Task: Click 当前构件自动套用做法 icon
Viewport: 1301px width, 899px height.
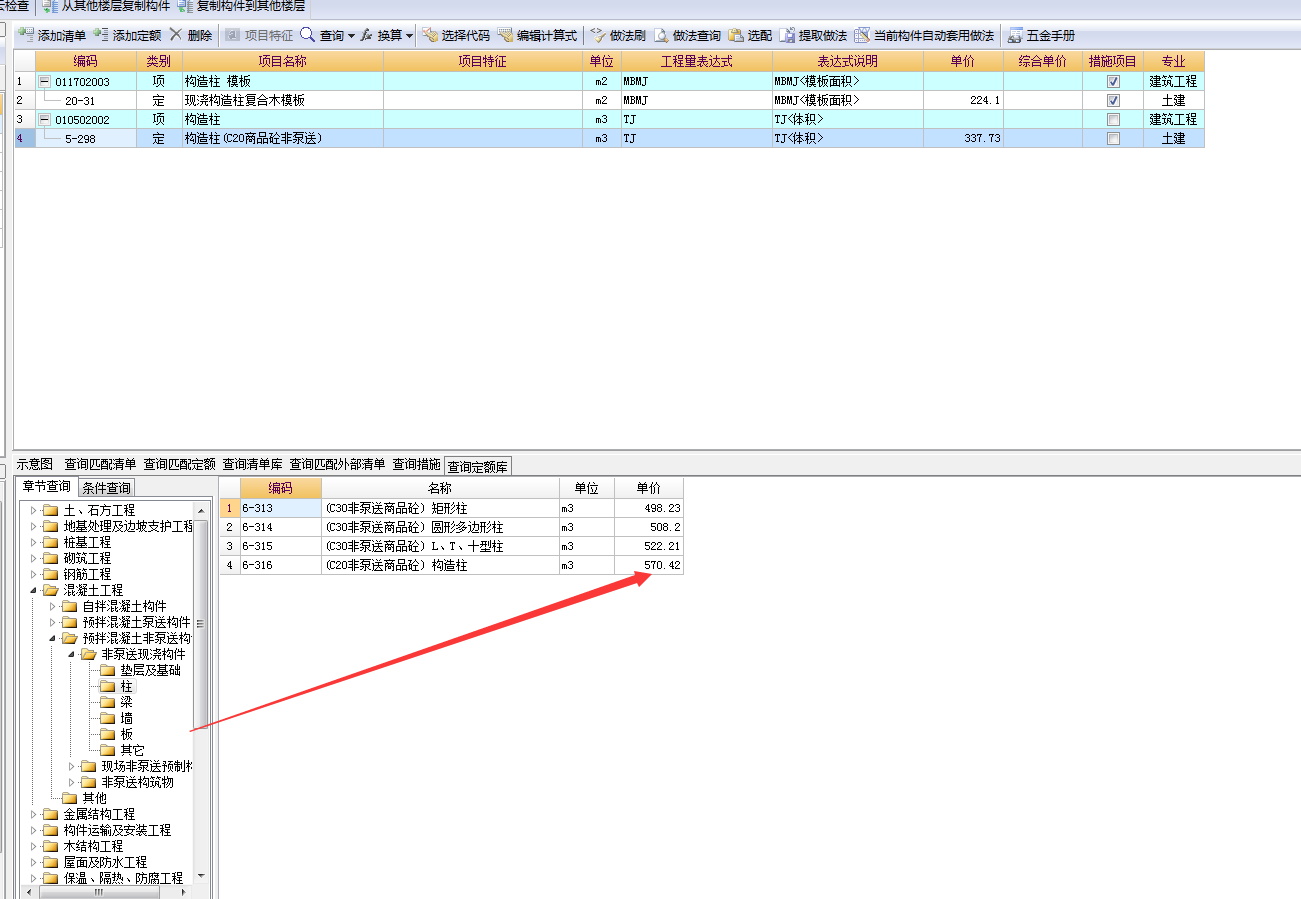Action: pyautogui.click(x=862, y=35)
